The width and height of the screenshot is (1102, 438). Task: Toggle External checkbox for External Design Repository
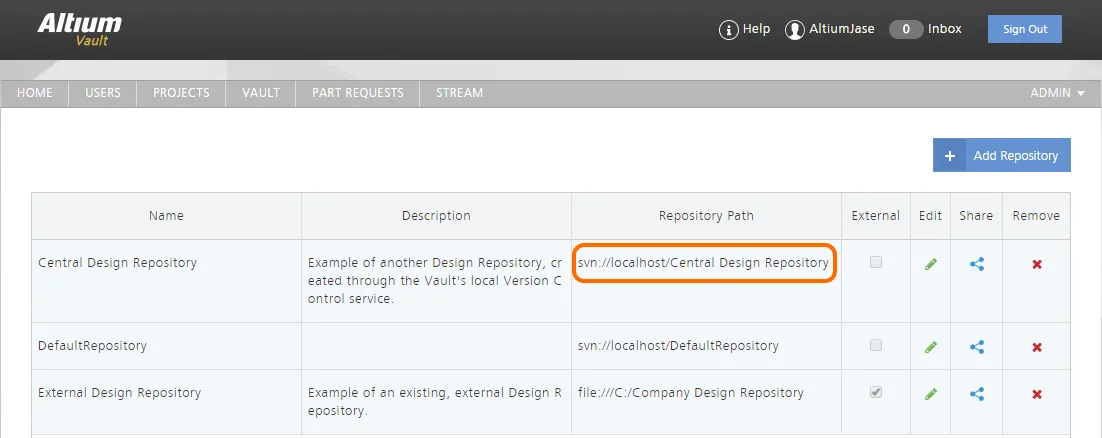876,392
